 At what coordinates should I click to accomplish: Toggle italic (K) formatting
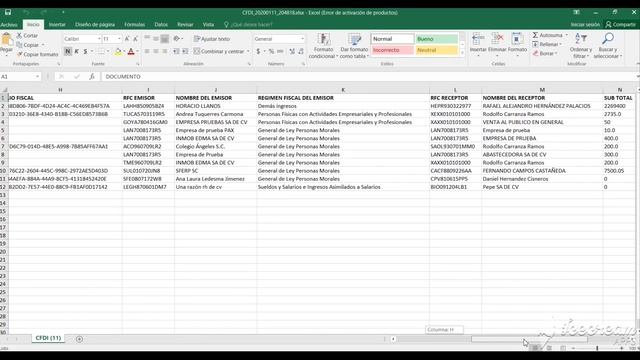76,51
